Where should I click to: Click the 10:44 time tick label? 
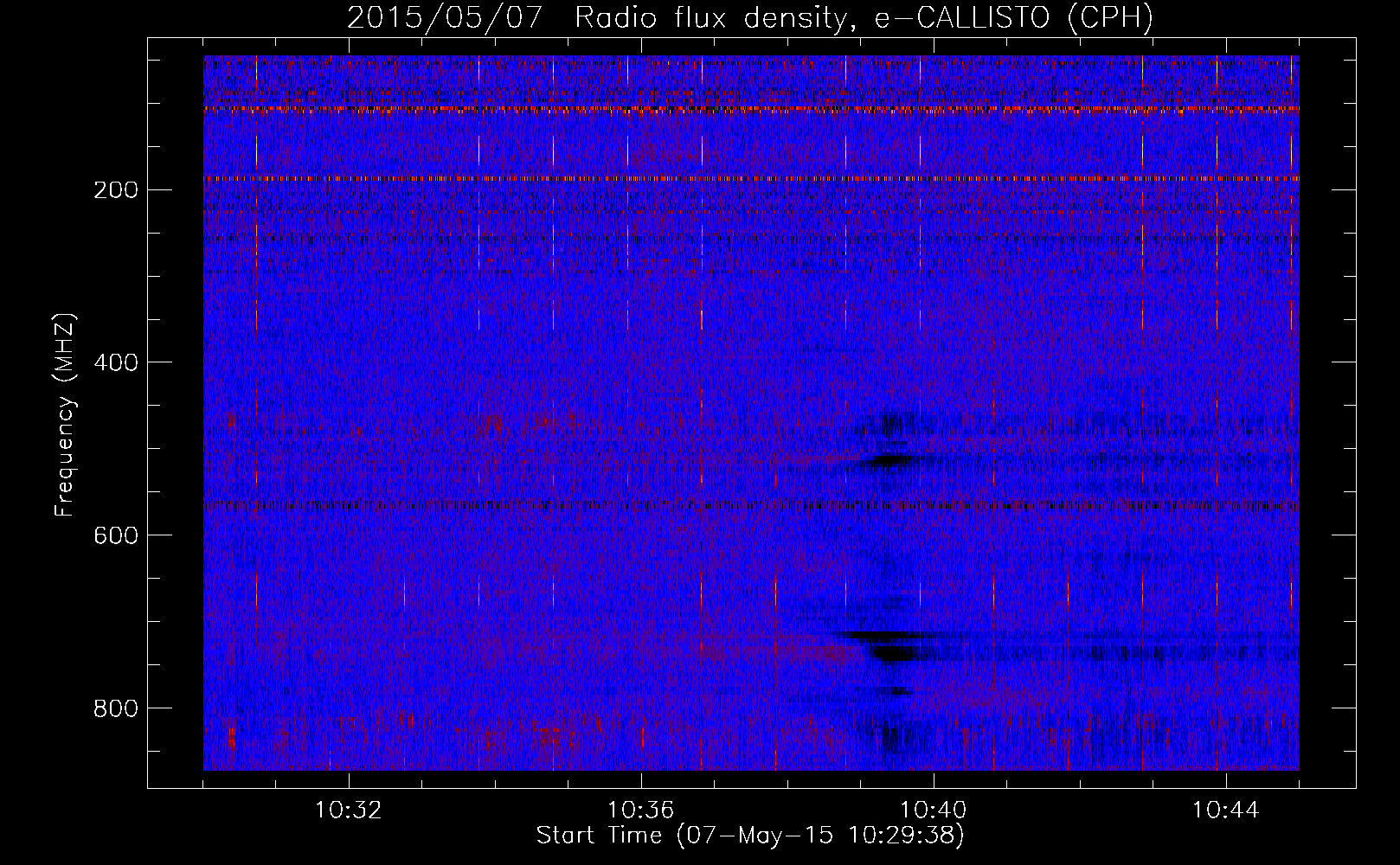pyautogui.click(x=1226, y=811)
